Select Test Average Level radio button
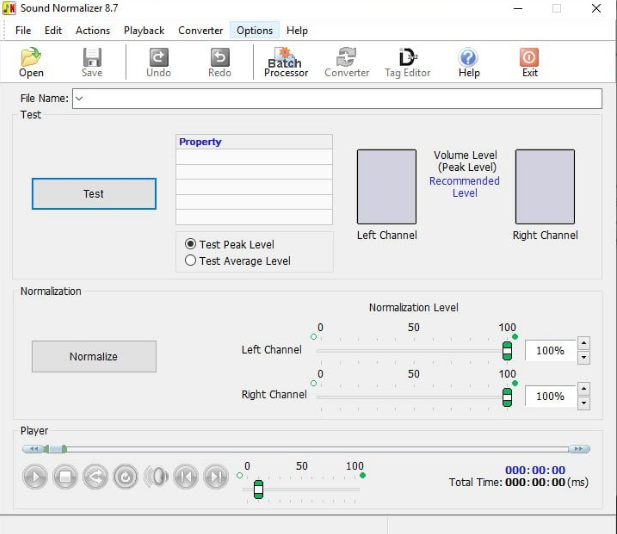The height and width of the screenshot is (534, 617). point(191,261)
